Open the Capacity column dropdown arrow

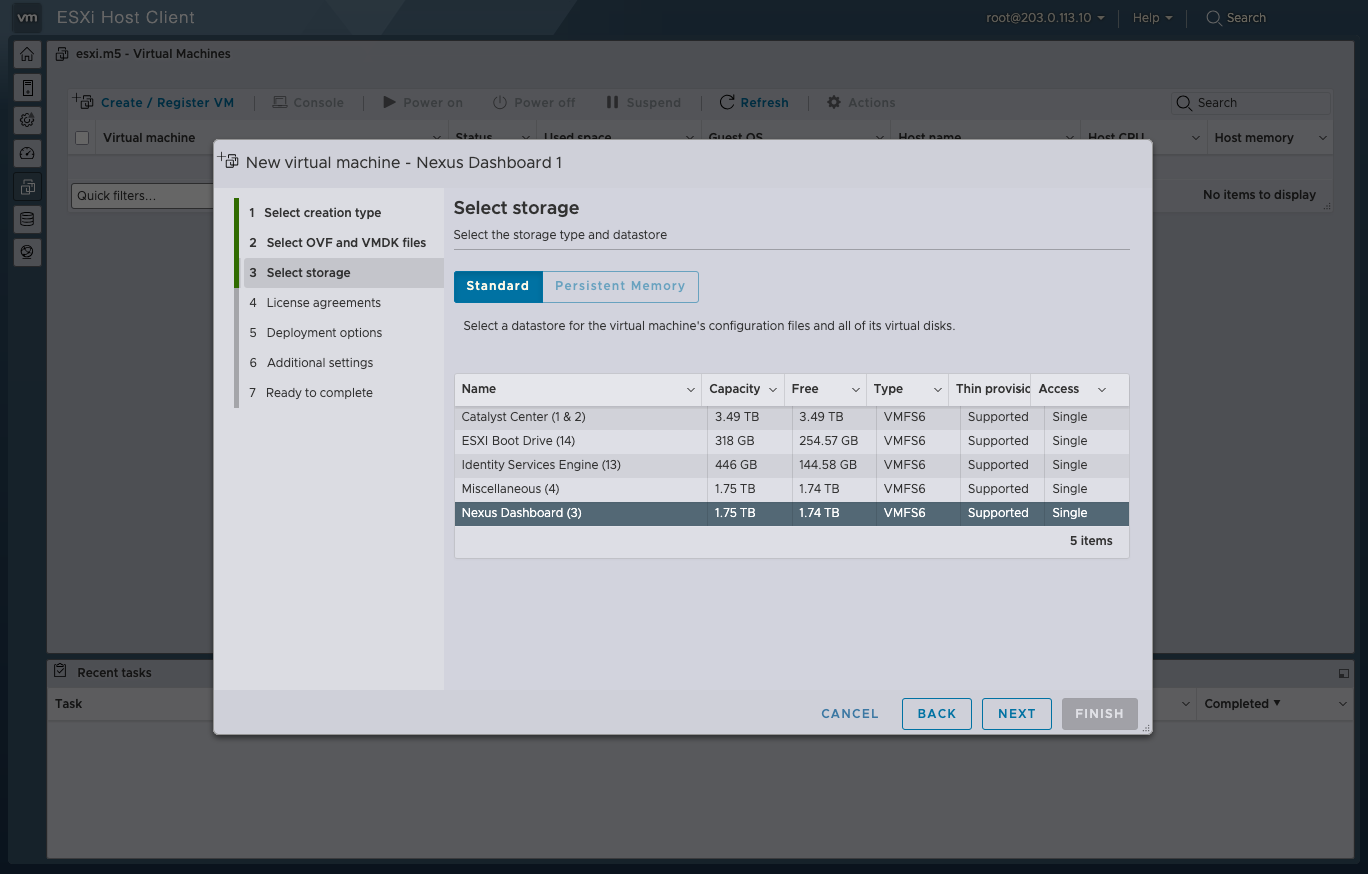[x=773, y=389]
